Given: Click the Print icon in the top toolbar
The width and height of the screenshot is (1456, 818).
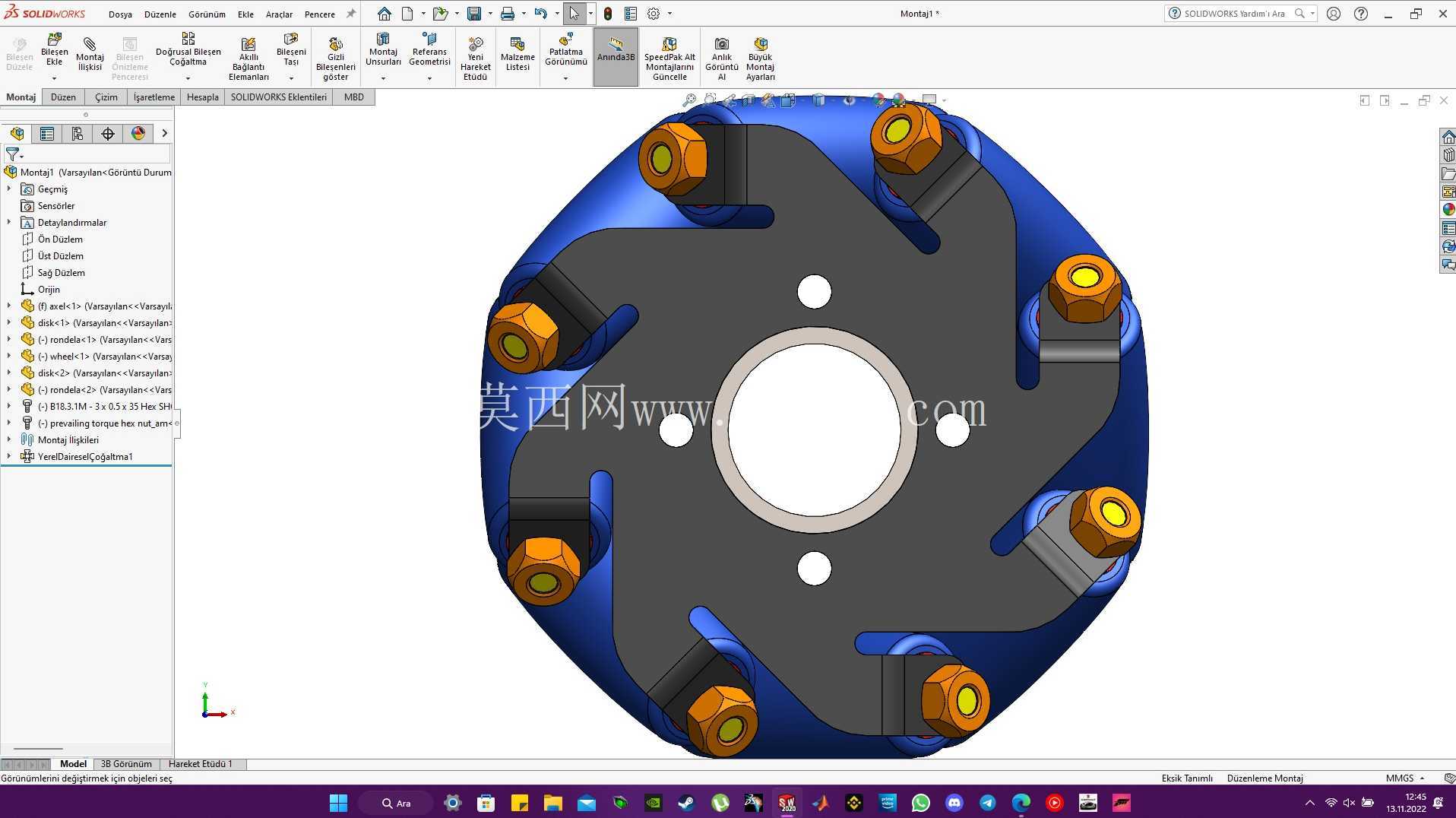Looking at the screenshot, I should click(508, 14).
